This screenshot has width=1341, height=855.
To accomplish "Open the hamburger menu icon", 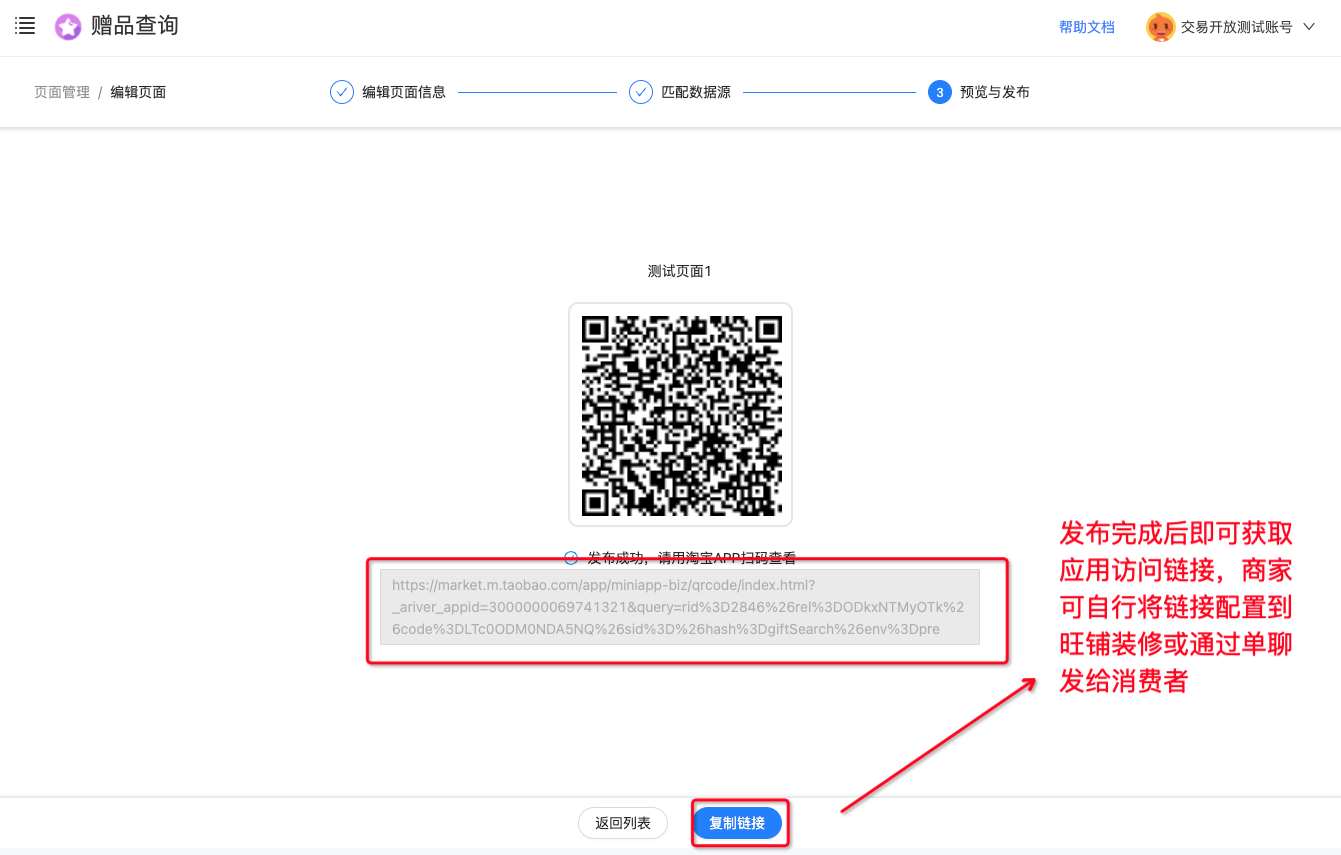I will pyautogui.click(x=25, y=27).
